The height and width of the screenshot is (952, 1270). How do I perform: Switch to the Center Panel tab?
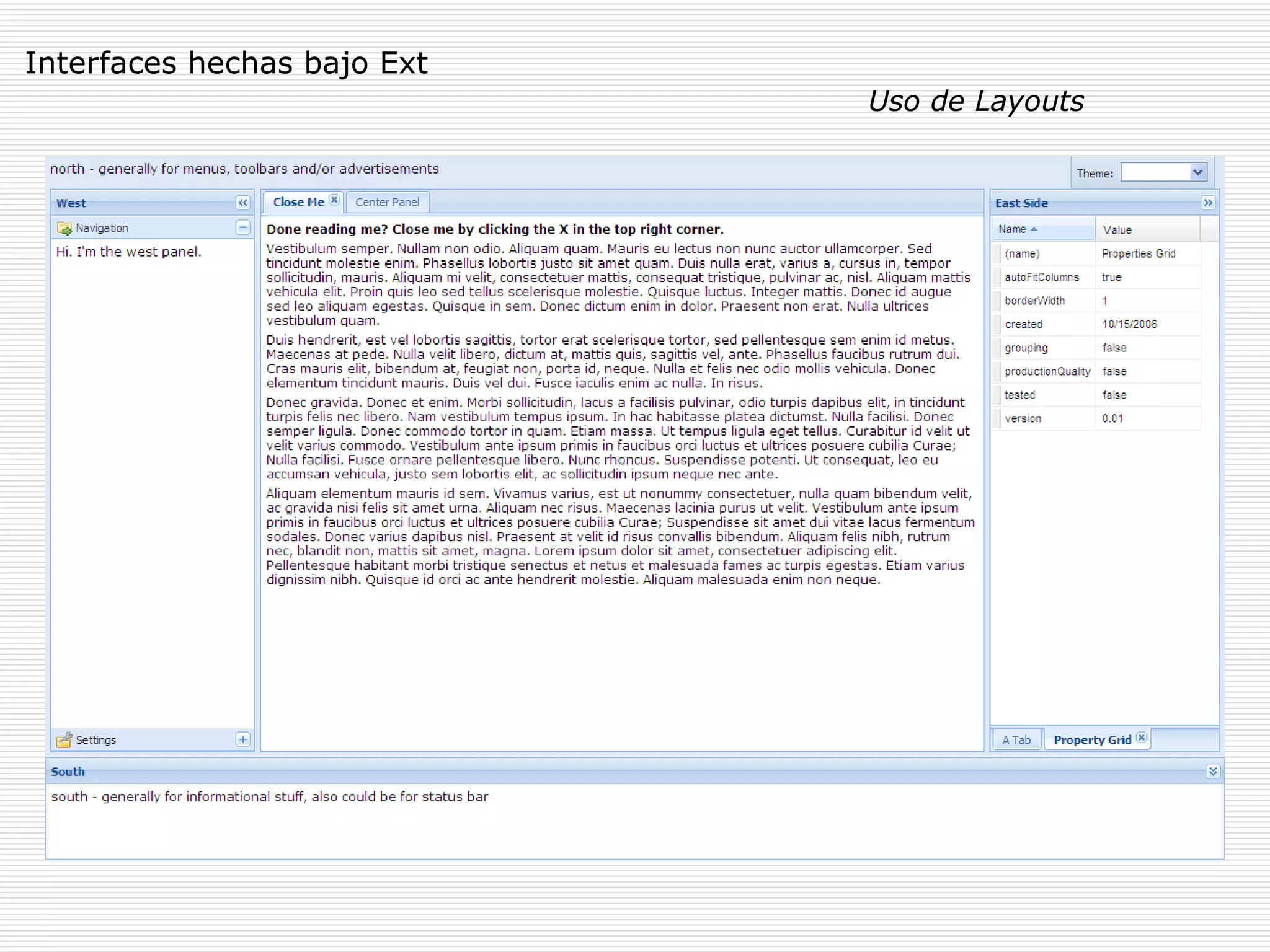point(388,202)
